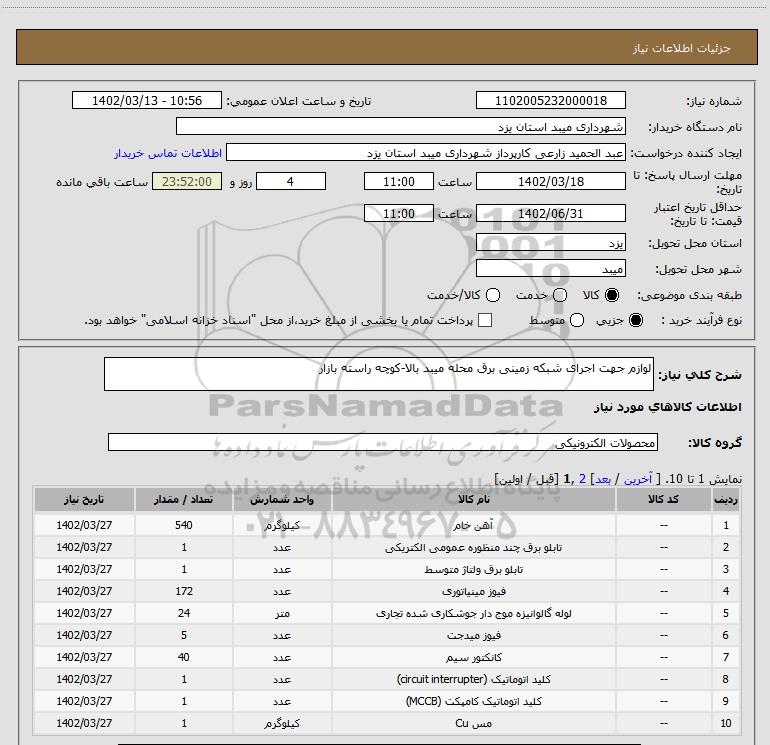Viewport: 770px width, 745px height.
Task: Click the نام کالا column header
Action: [474, 499]
